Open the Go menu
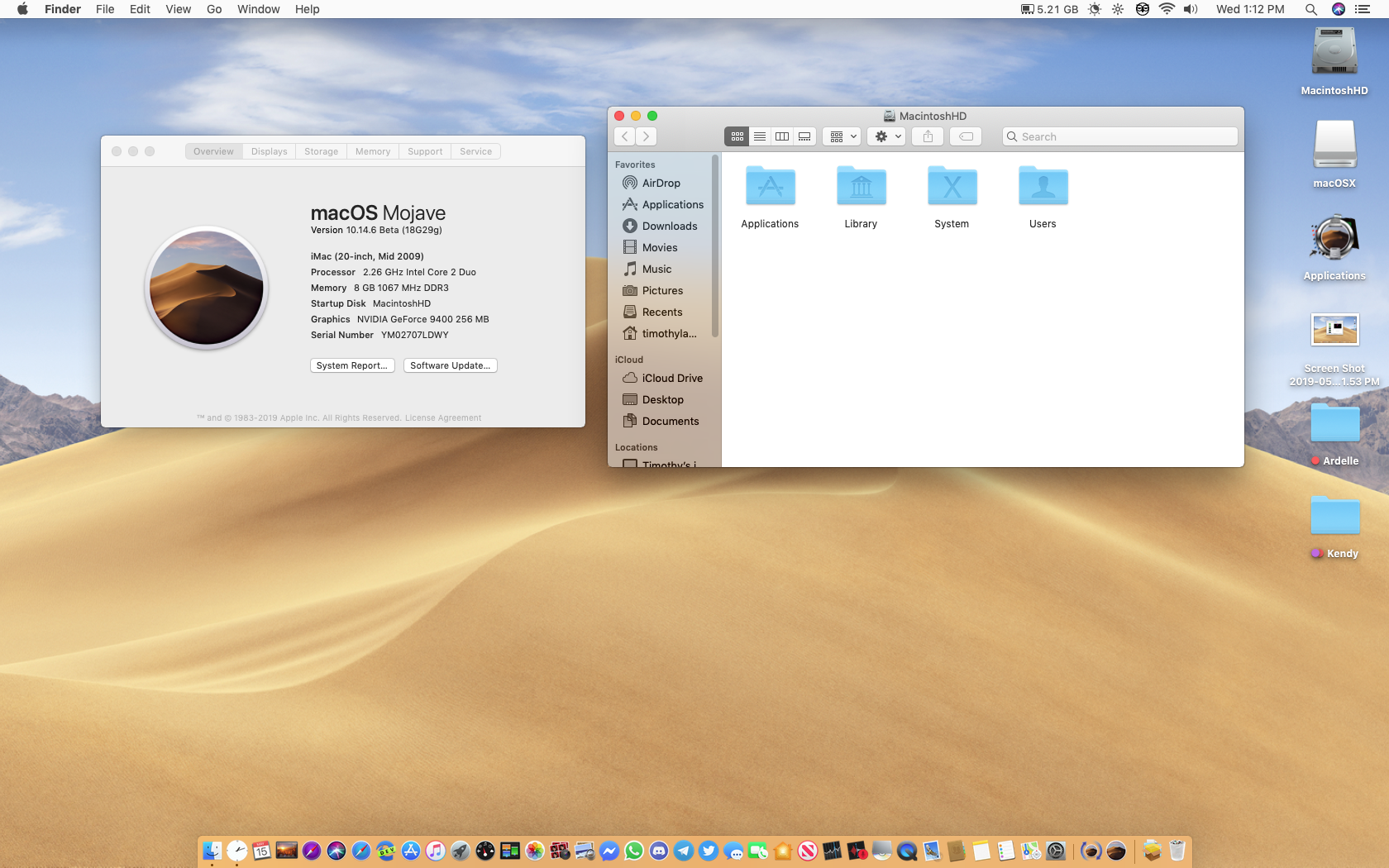This screenshot has height=868, width=1389. [x=214, y=9]
